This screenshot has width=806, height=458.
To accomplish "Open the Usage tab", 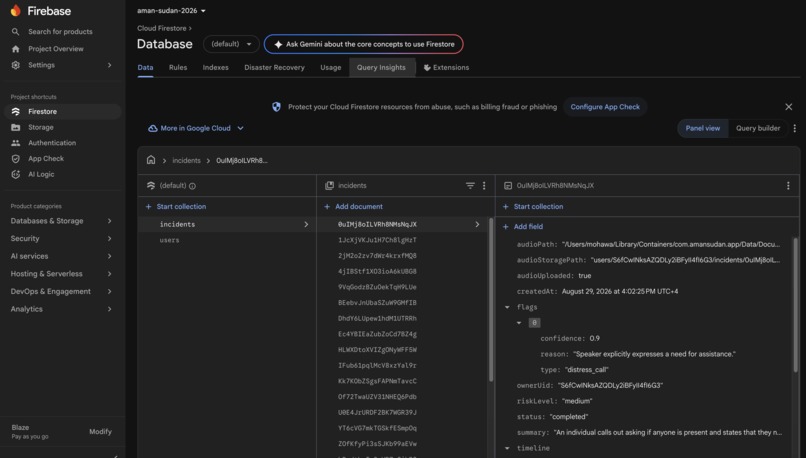I will 331,68.
